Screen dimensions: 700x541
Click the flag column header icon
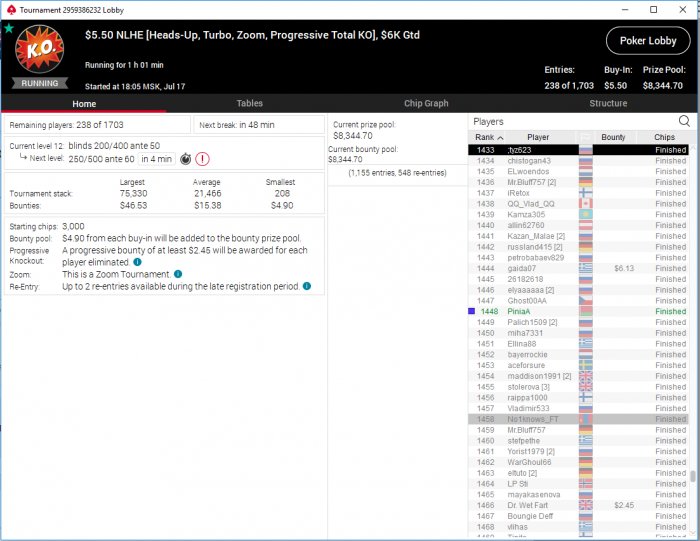coord(585,137)
